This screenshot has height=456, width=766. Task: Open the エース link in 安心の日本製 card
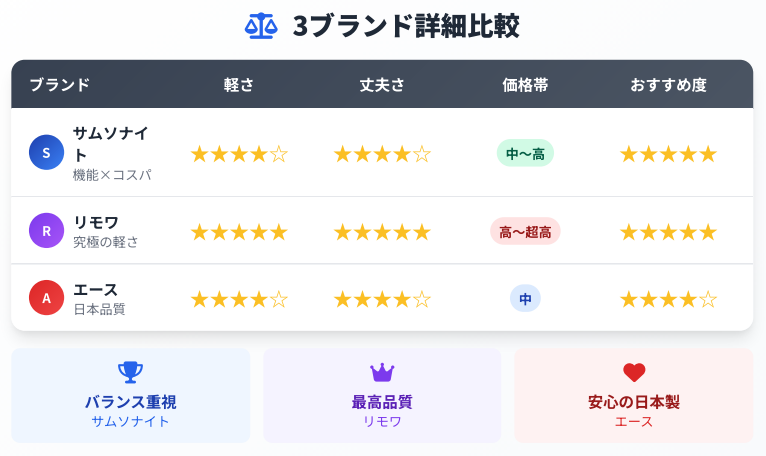click(x=634, y=421)
